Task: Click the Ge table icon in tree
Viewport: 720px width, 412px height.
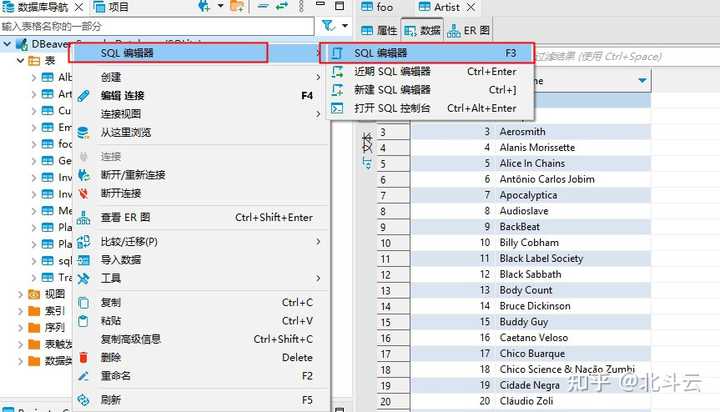Action: (47, 161)
